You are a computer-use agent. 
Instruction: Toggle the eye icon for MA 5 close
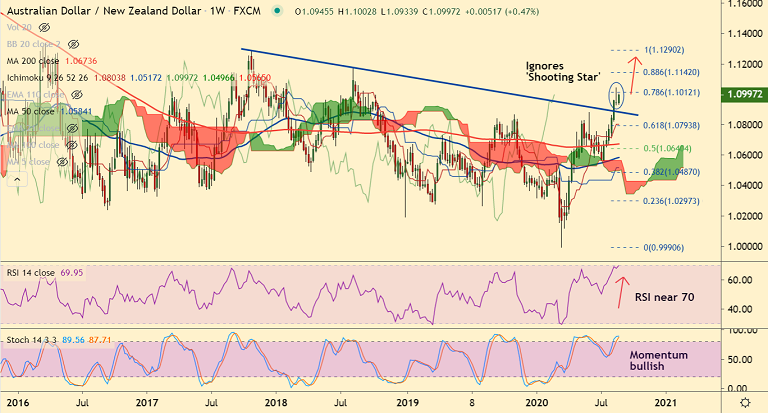click(62, 162)
